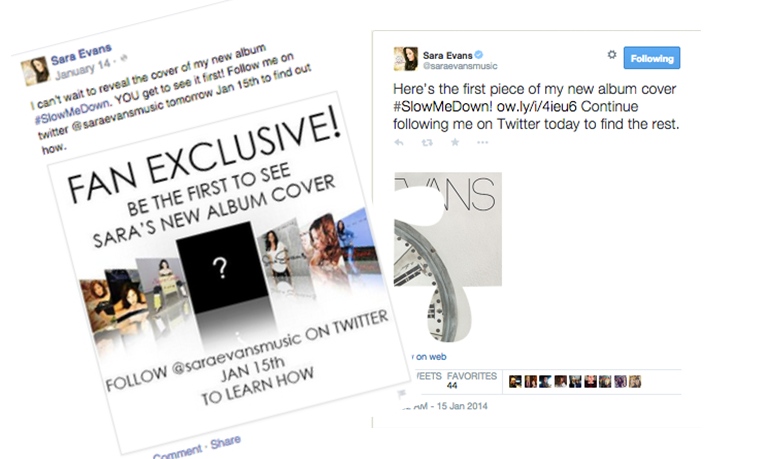Click the Sara Evans Facebook name link
768x459 pixels.
[81, 54]
